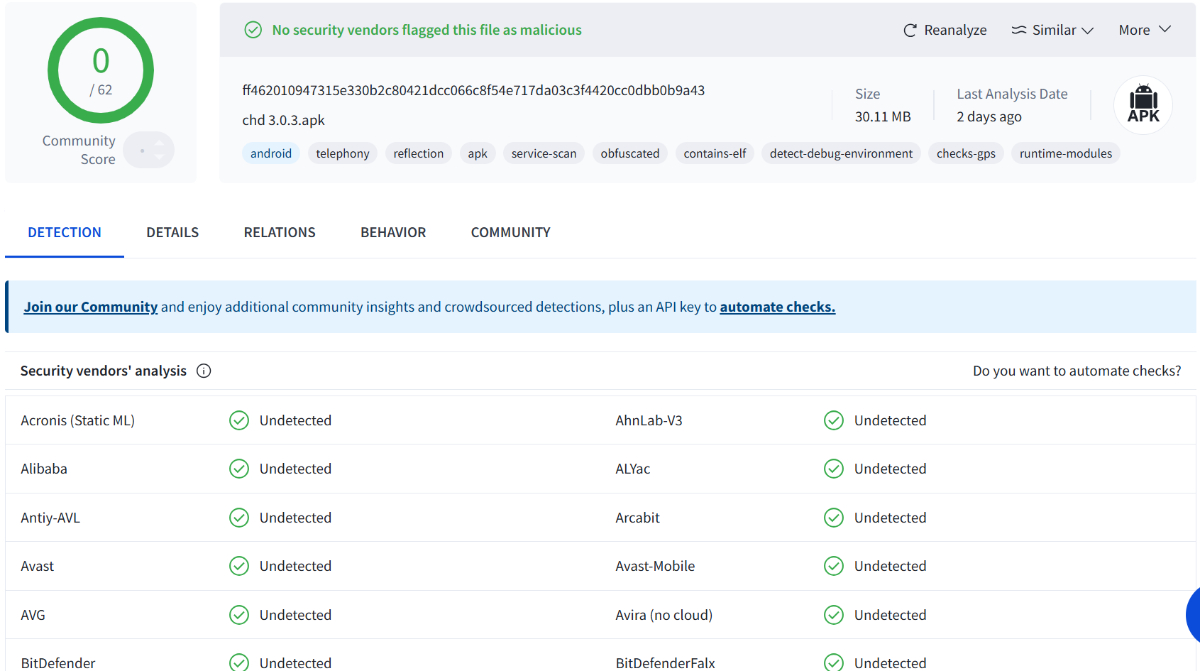The height and width of the screenshot is (671, 1200).
Task: Click the BitDefenderFalx vendor name
Action: tap(665, 663)
